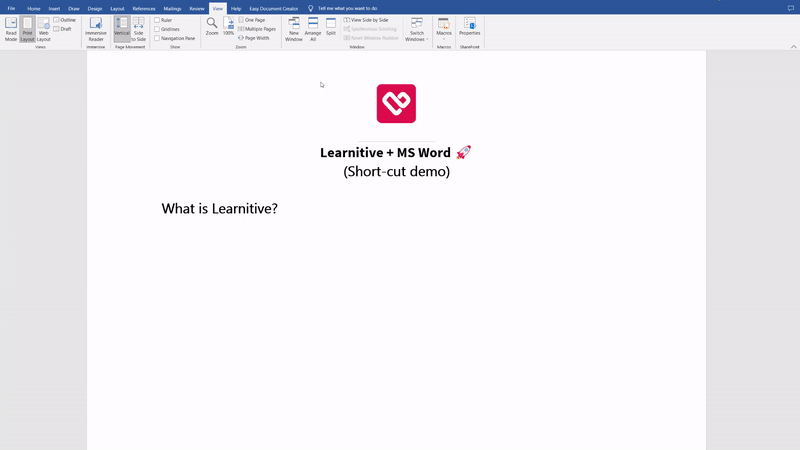Screen dimensions: 800x450
Task: Open a New Window
Action: coord(294,29)
